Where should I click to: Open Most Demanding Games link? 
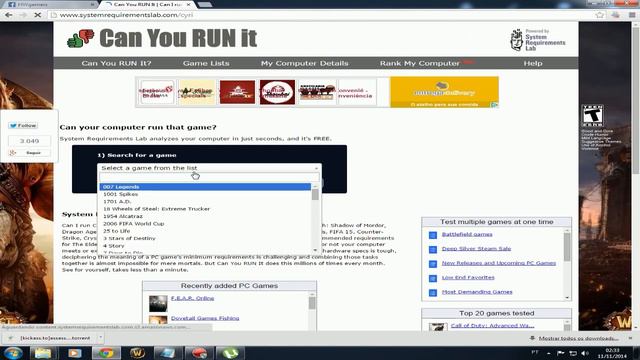pos(477,292)
